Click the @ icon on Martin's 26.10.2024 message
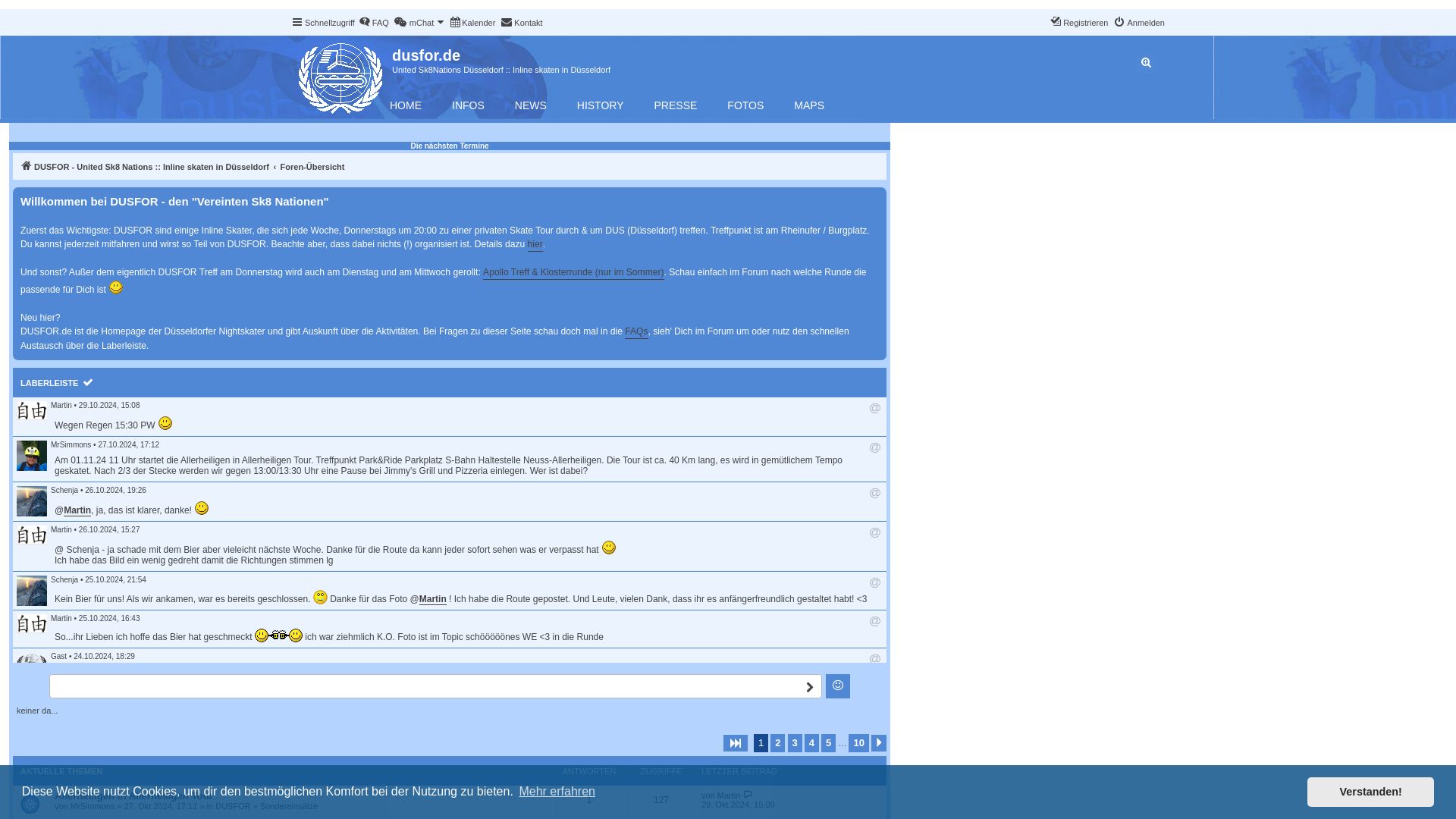The height and width of the screenshot is (819, 1456). (x=875, y=532)
